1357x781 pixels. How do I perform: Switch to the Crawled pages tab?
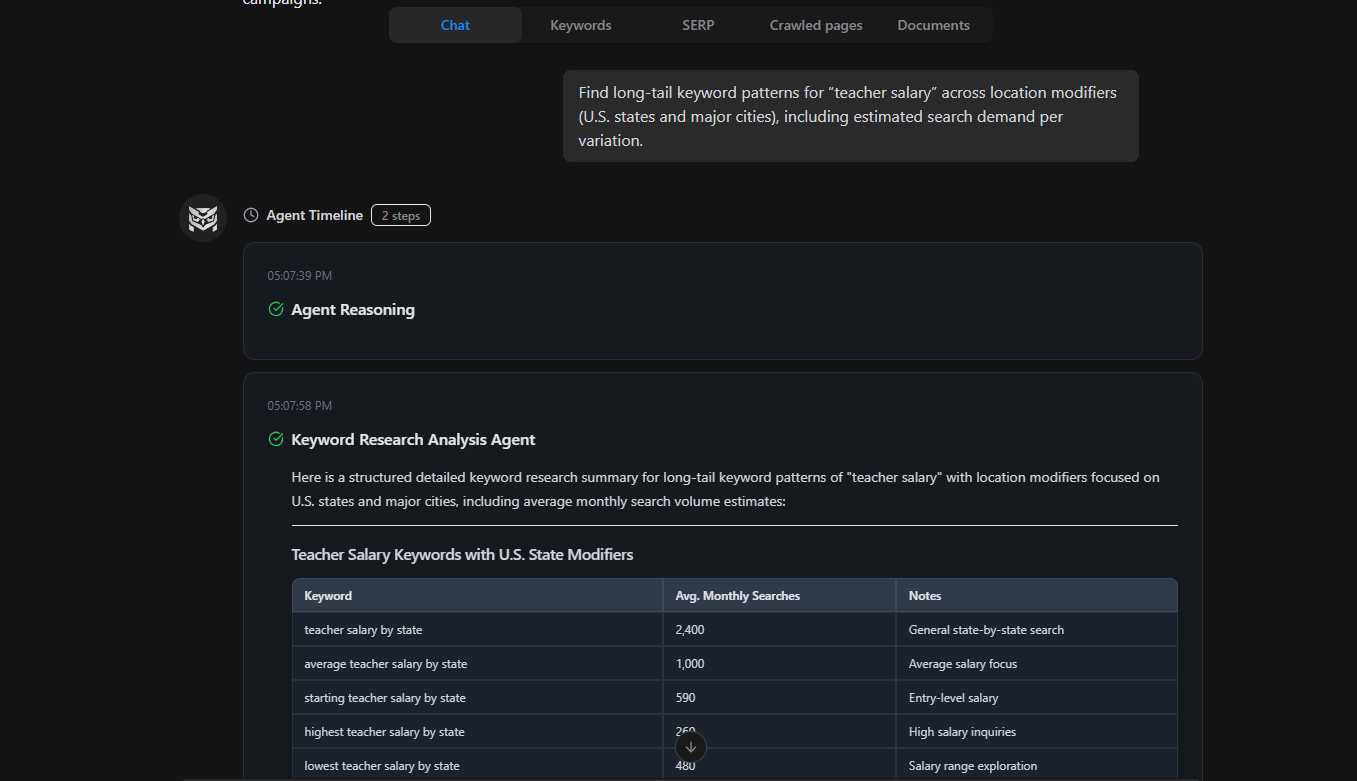[x=815, y=24]
